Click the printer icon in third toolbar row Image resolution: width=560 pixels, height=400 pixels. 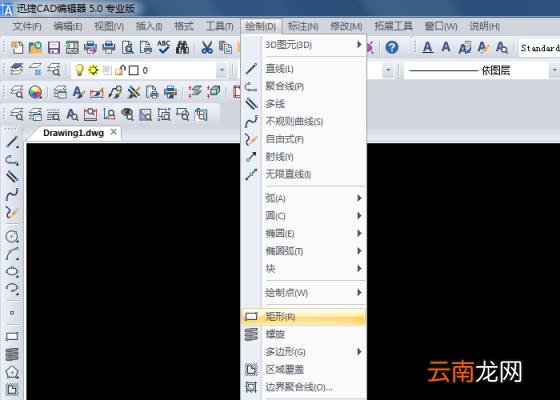click(170, 92)
